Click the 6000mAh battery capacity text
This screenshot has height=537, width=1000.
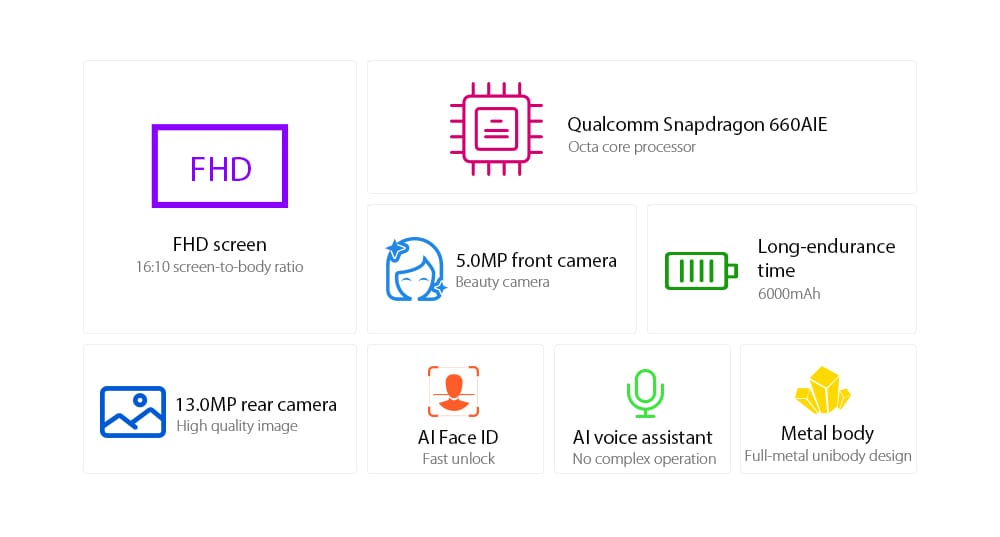790,294
